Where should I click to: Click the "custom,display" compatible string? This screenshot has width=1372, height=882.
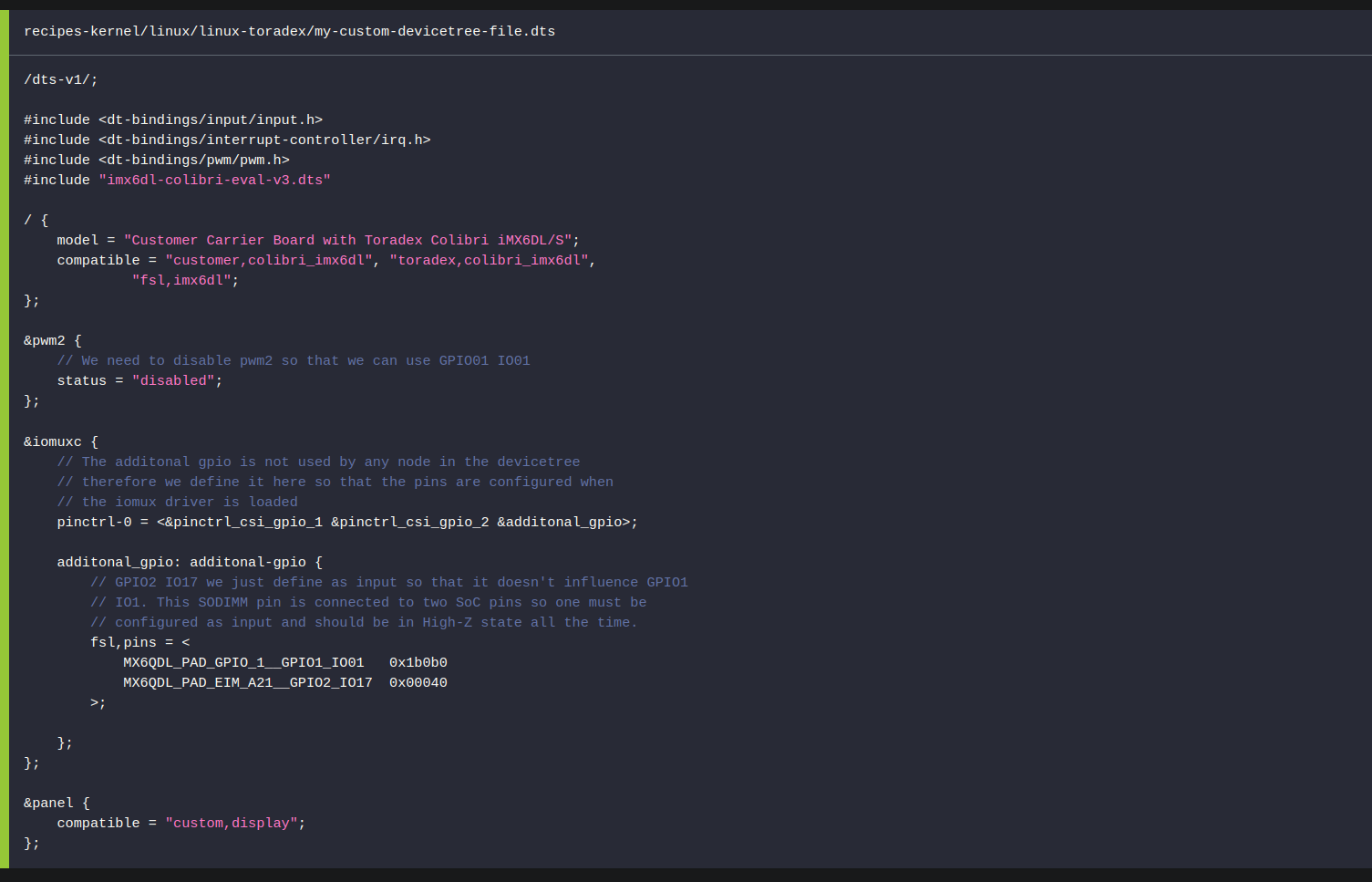click(232, 824)
